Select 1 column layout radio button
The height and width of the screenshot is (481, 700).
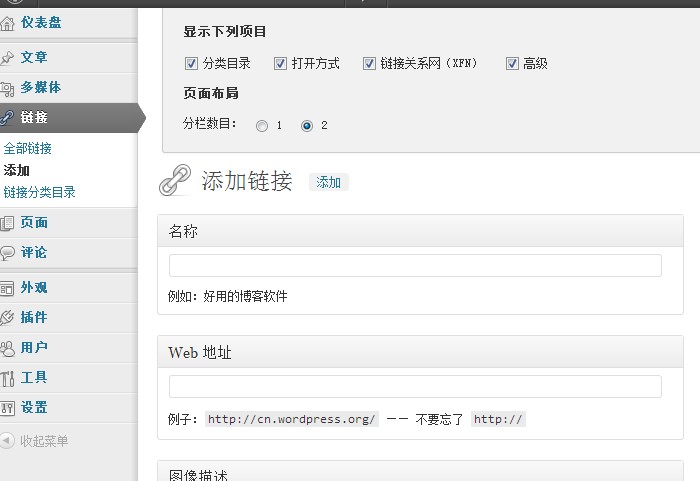point(262,126)
